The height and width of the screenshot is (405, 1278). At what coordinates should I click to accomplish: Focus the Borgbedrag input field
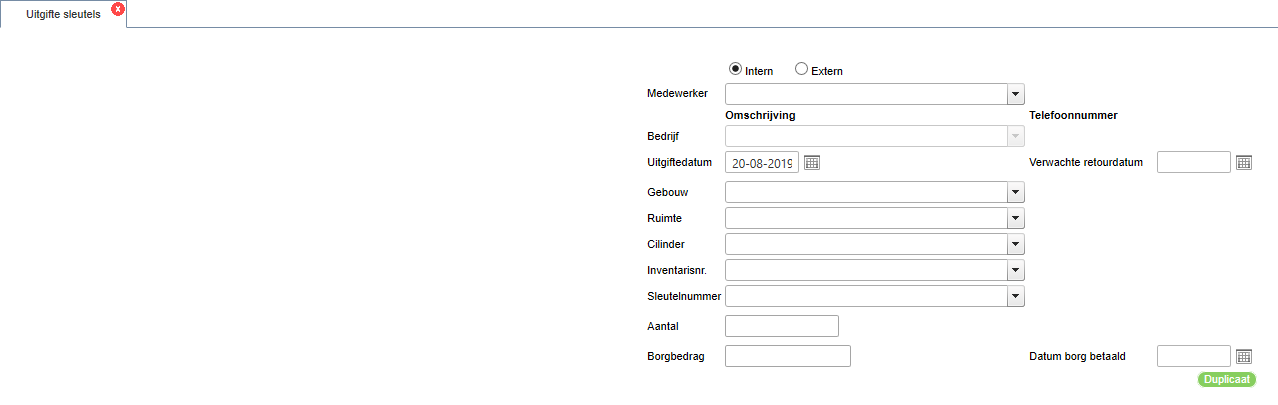tap(788, 356)
